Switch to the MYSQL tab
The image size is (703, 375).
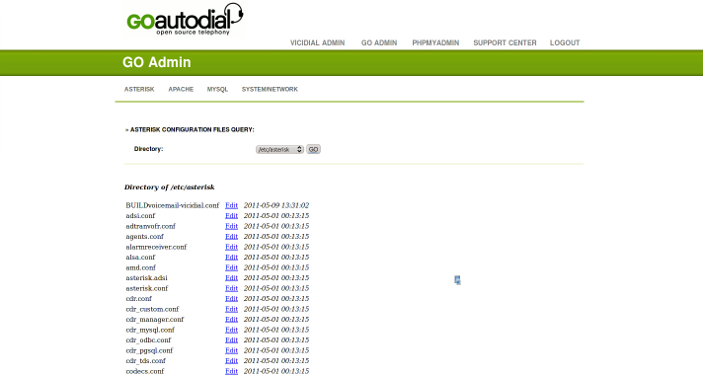click(217, 89)
